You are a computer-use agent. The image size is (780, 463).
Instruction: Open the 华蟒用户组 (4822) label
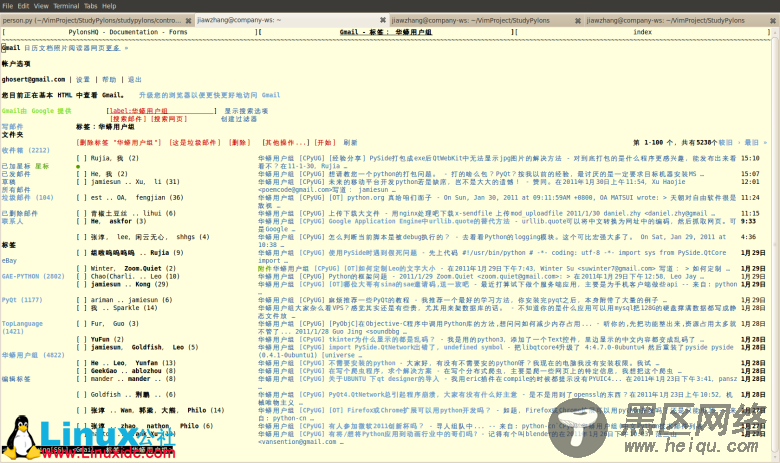click(x=33, y=355)
